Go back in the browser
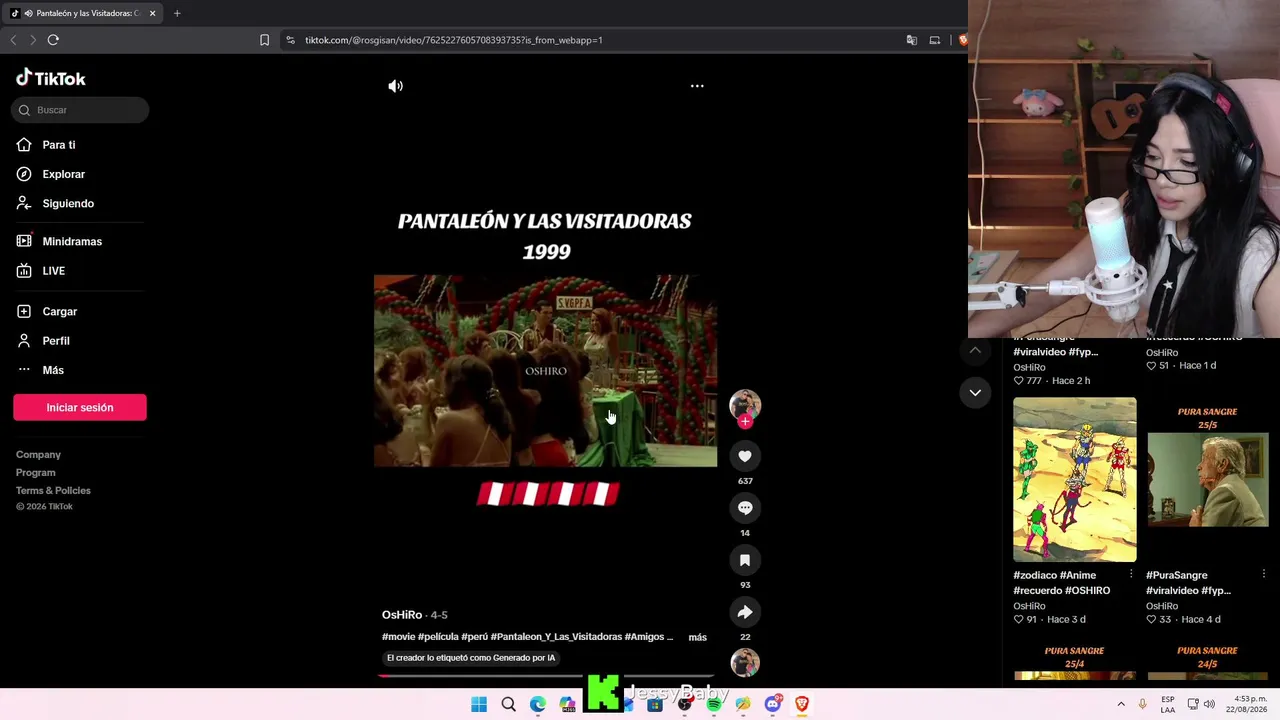The height and width of the screenshot is (720, 1280). 13,40
